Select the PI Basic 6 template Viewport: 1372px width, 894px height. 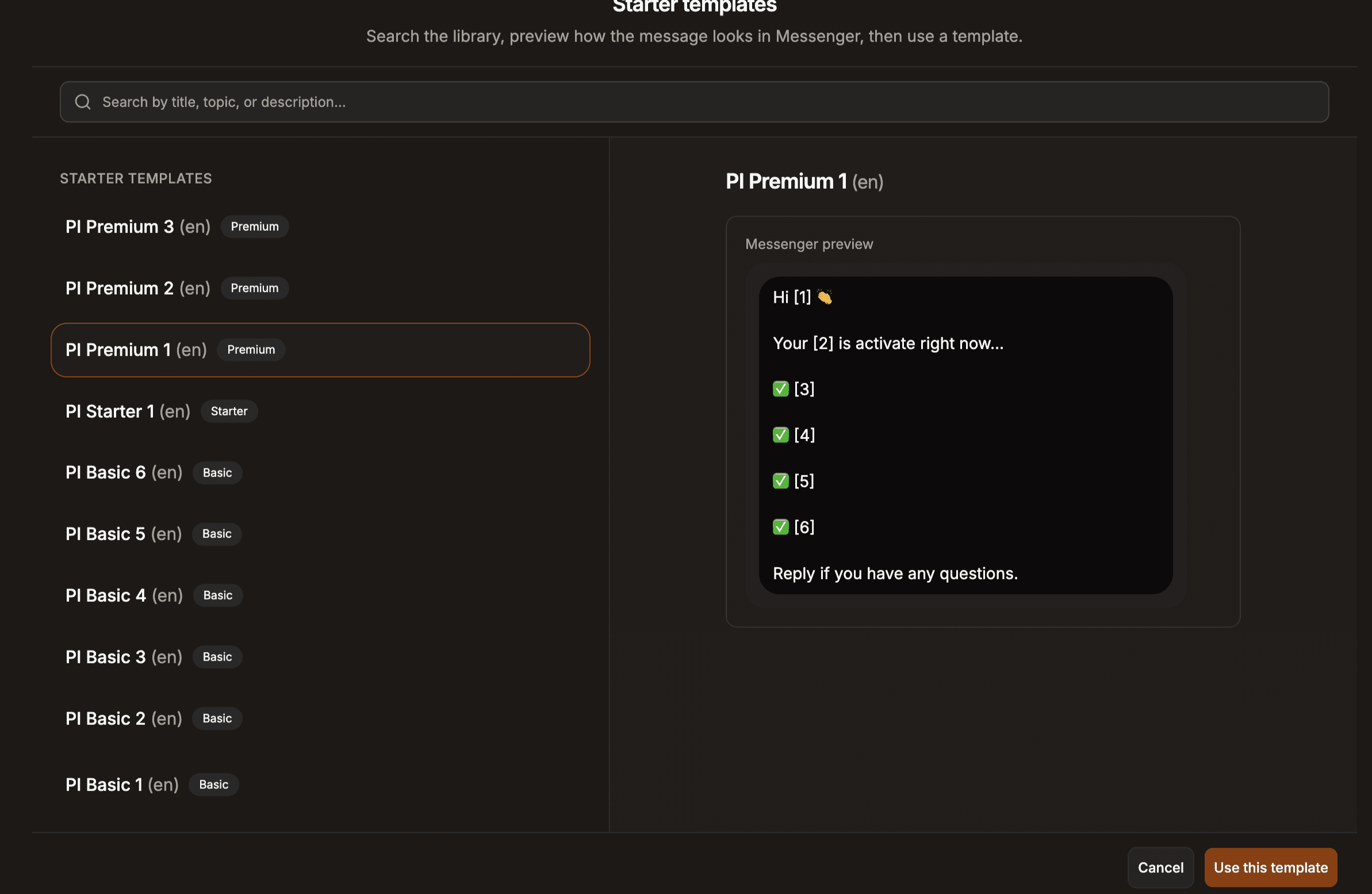[x=320, y=472]
